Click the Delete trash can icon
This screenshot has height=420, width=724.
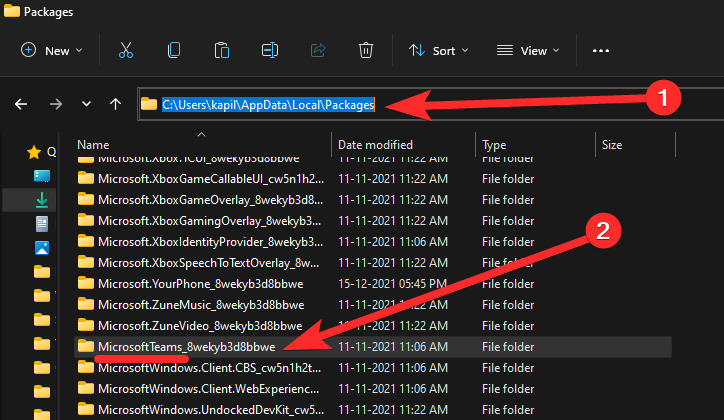366,50
